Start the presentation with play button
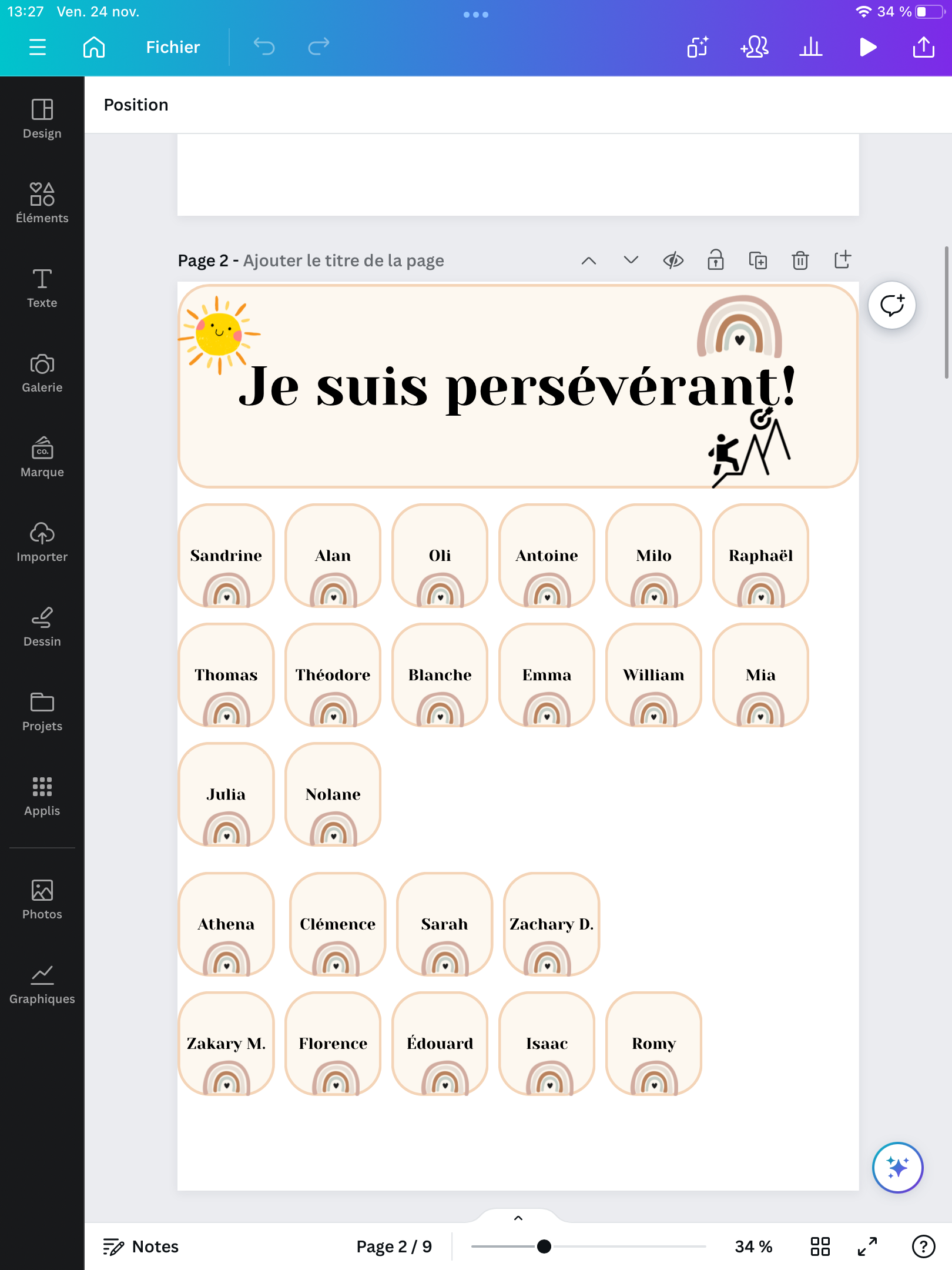The width and height of the screenshot is (952, 1270). click(867, 47)
